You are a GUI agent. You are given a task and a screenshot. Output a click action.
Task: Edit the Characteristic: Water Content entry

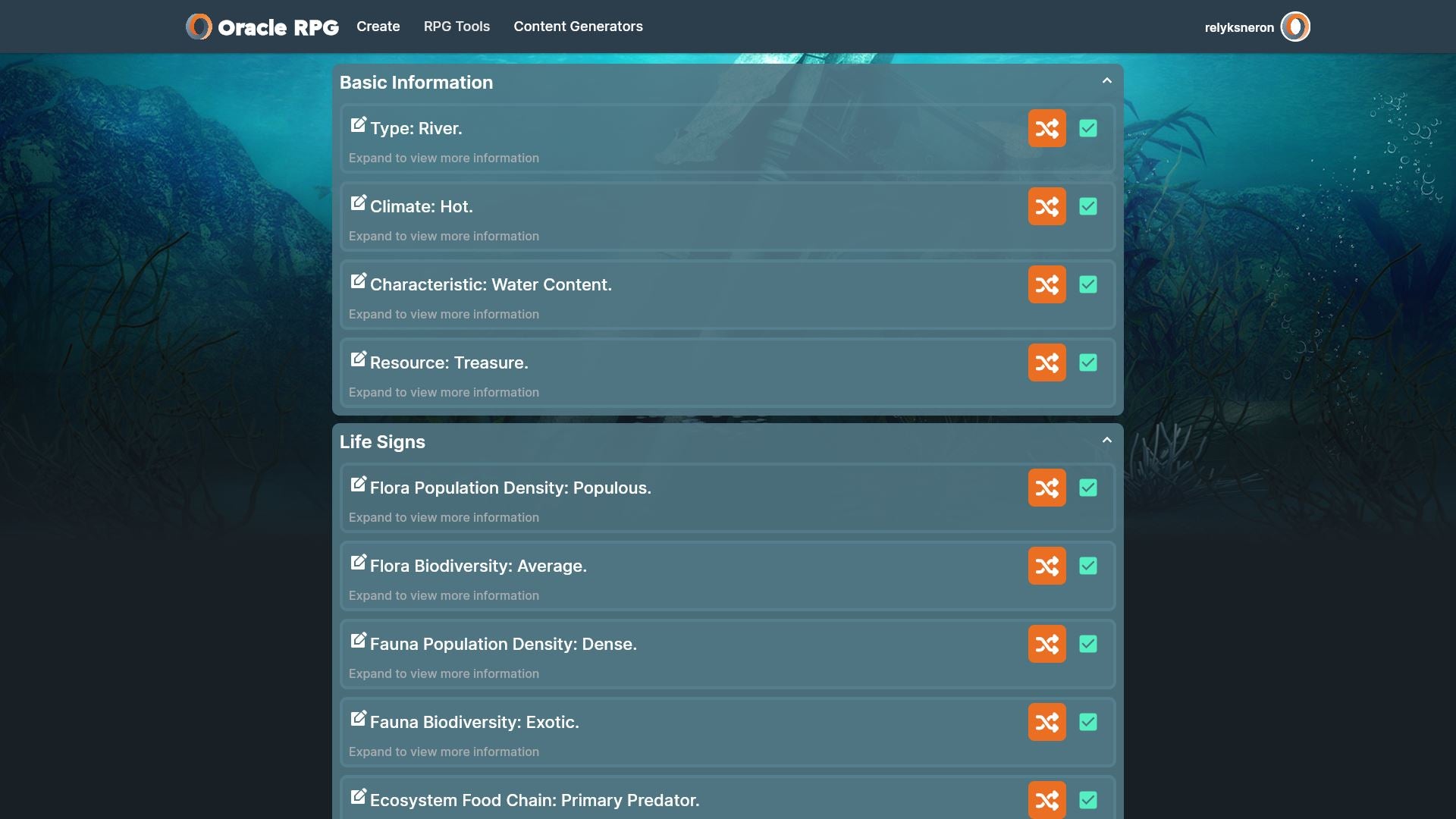pos(358,281)
